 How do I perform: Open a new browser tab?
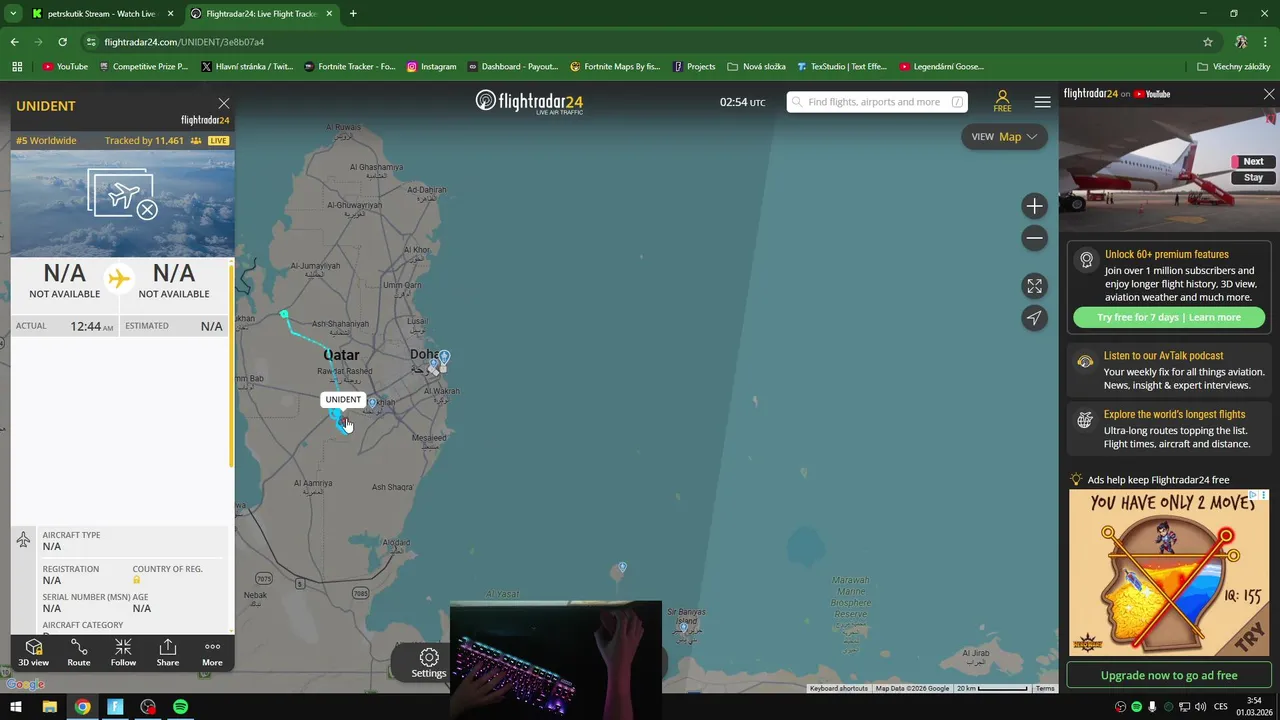(353, 14)
